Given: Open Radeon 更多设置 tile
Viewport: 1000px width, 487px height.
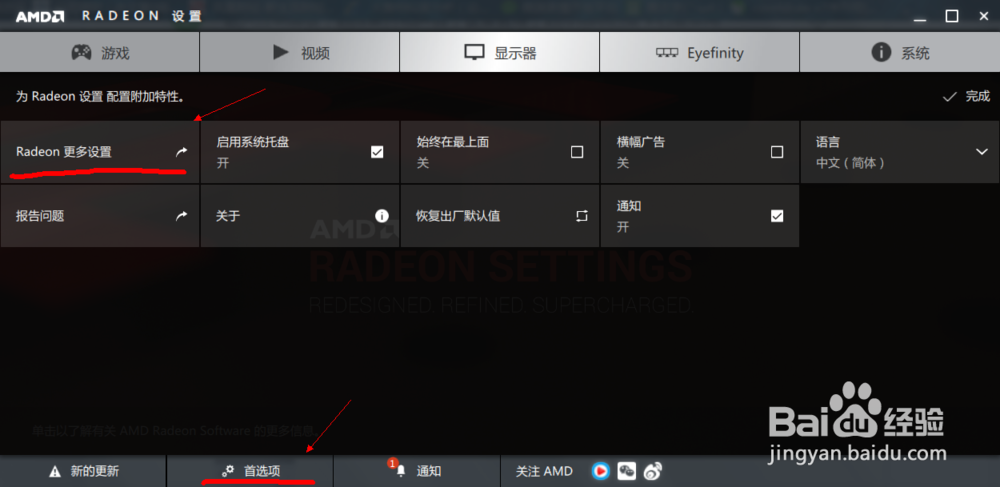Looking at the screenshot, I should coord(99,152).
